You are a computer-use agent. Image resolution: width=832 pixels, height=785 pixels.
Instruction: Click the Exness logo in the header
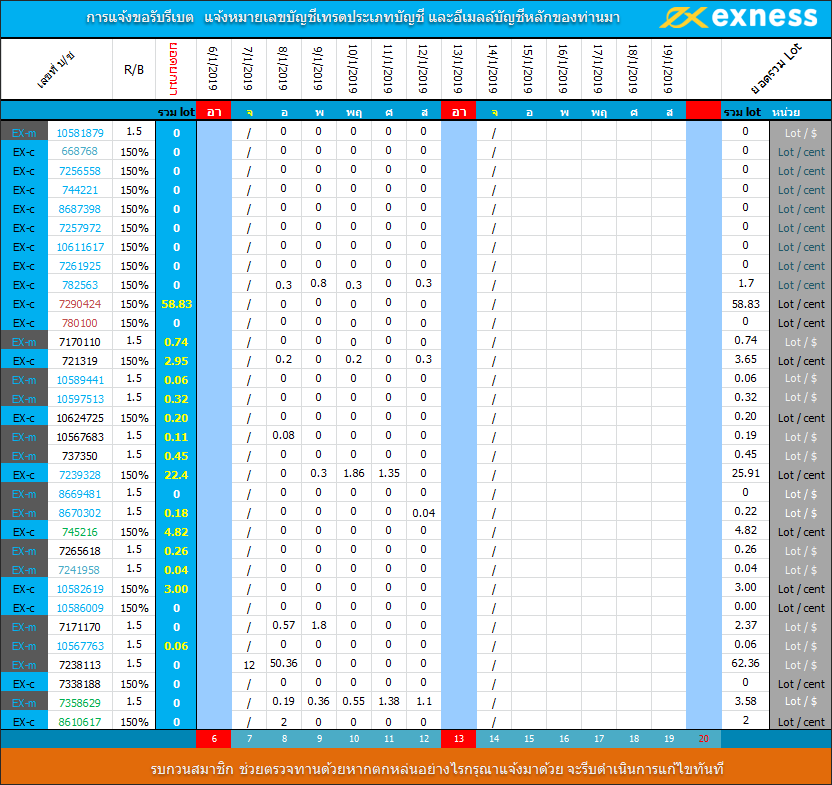tap(739, 18)
